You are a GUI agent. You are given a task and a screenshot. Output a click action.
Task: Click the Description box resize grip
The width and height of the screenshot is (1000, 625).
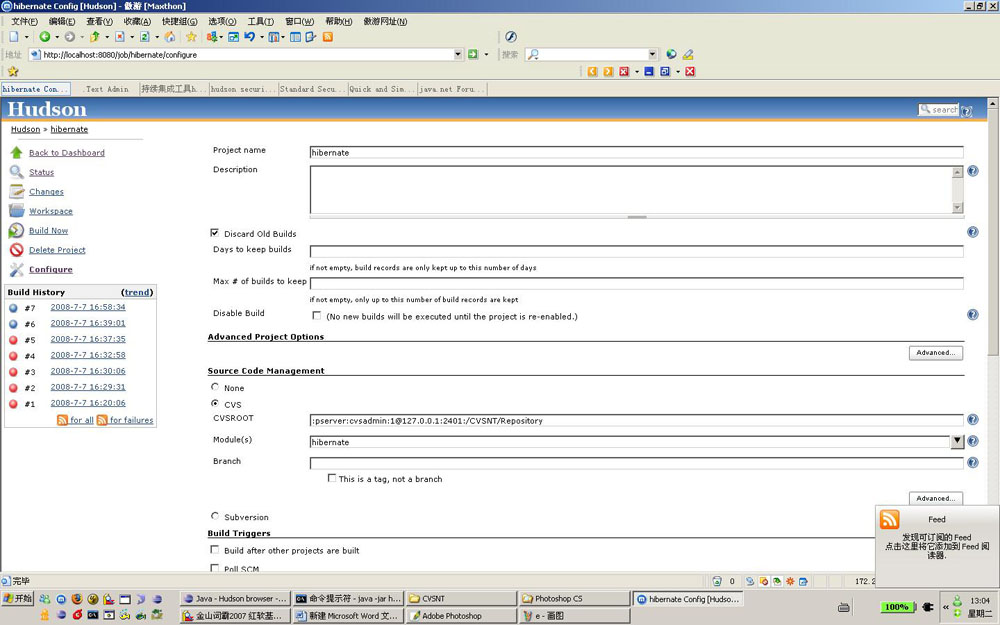[637, 217]
